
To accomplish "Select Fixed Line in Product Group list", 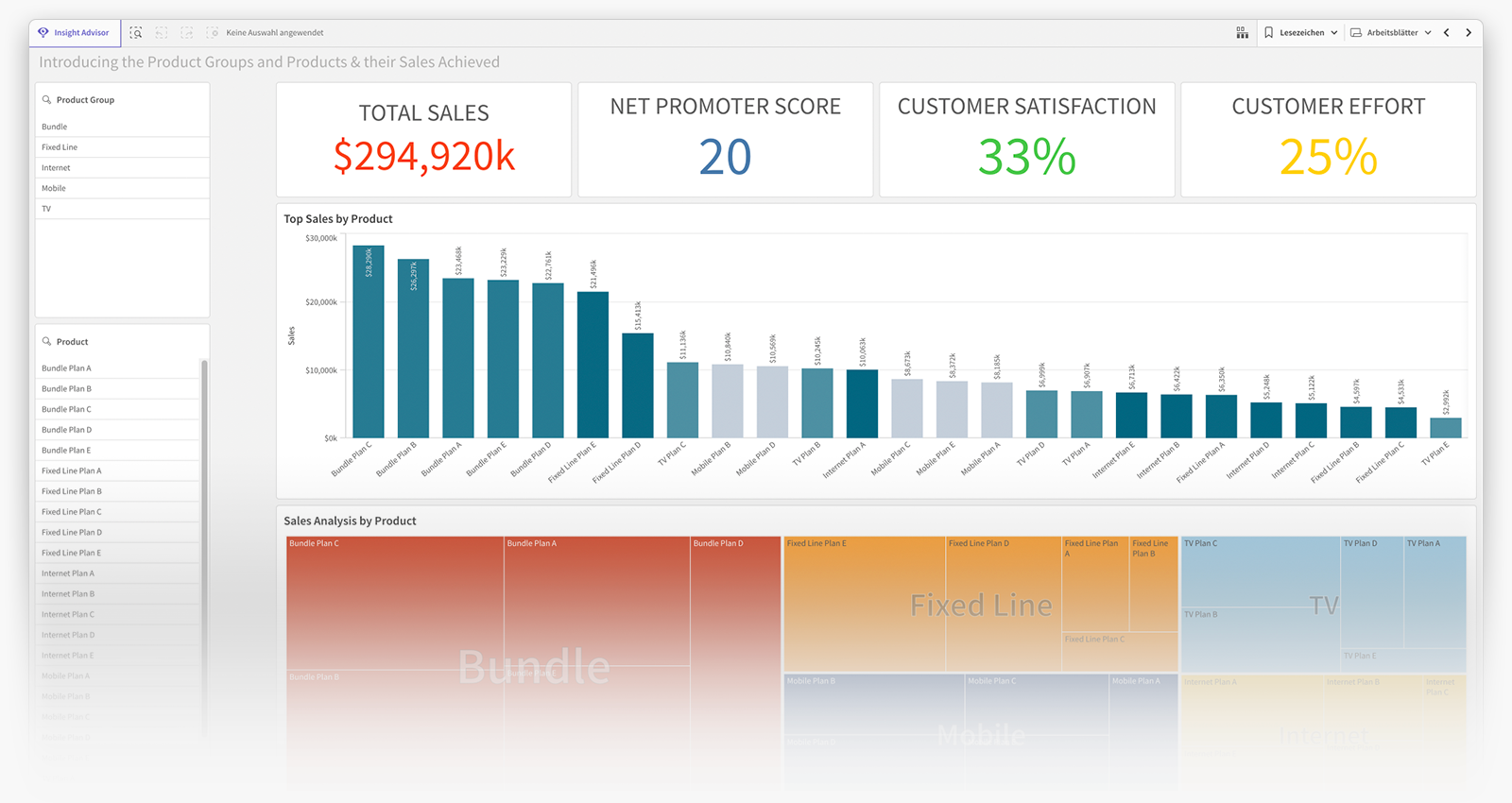I will (60, 147).
